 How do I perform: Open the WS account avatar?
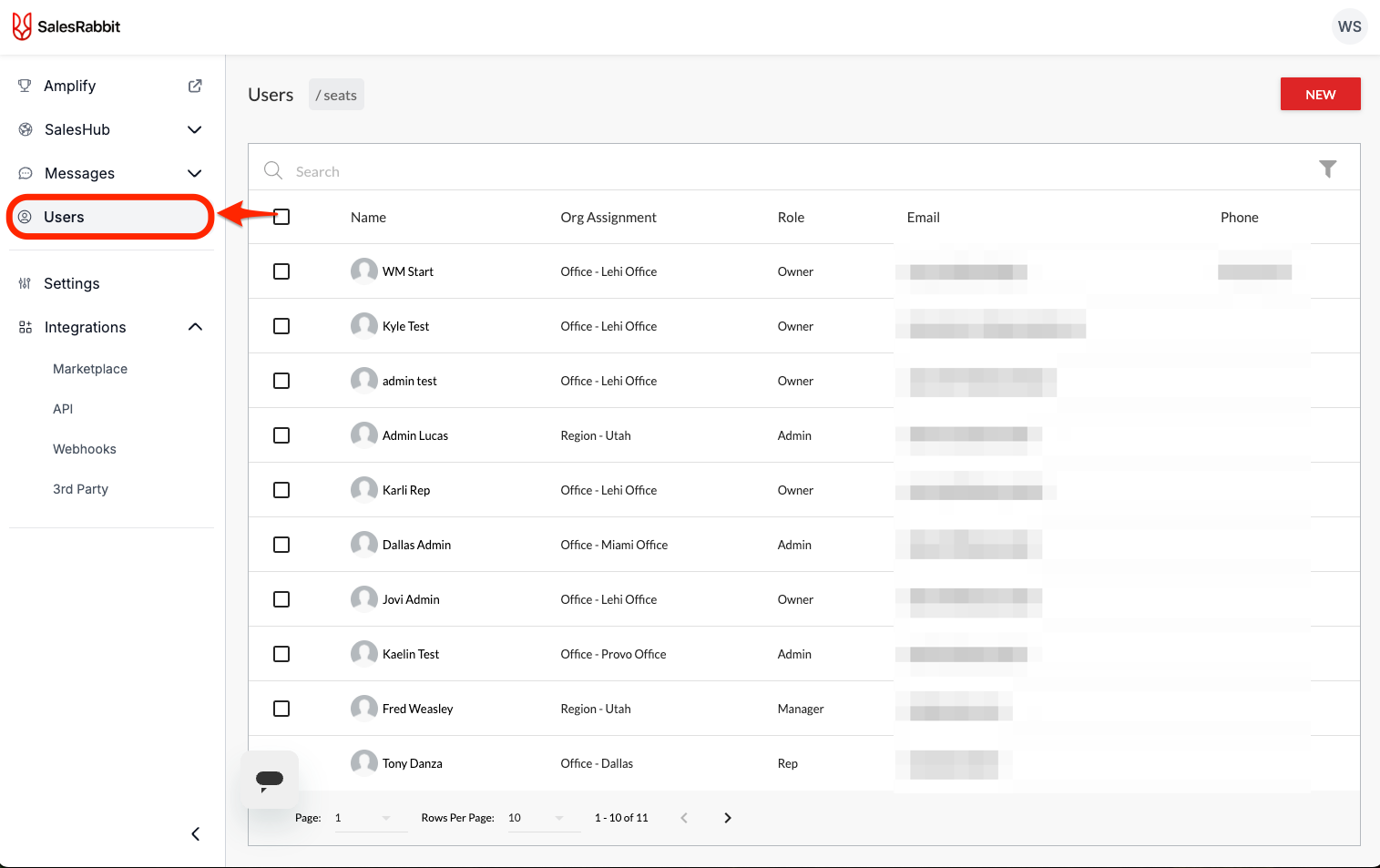[1349, 26]
